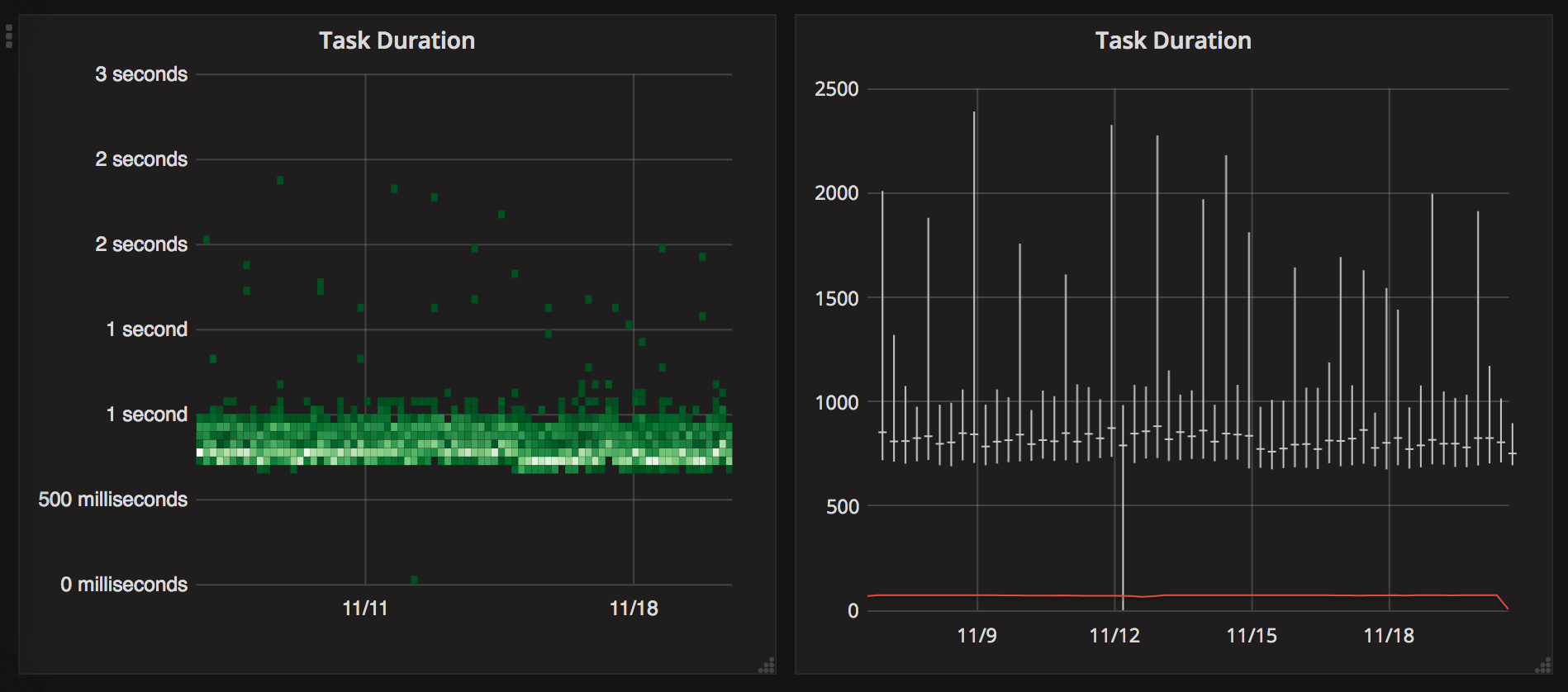Click the 0 label on candlestick y-axis
This screenshot has height=692, width=1568.
coord(853,611)
